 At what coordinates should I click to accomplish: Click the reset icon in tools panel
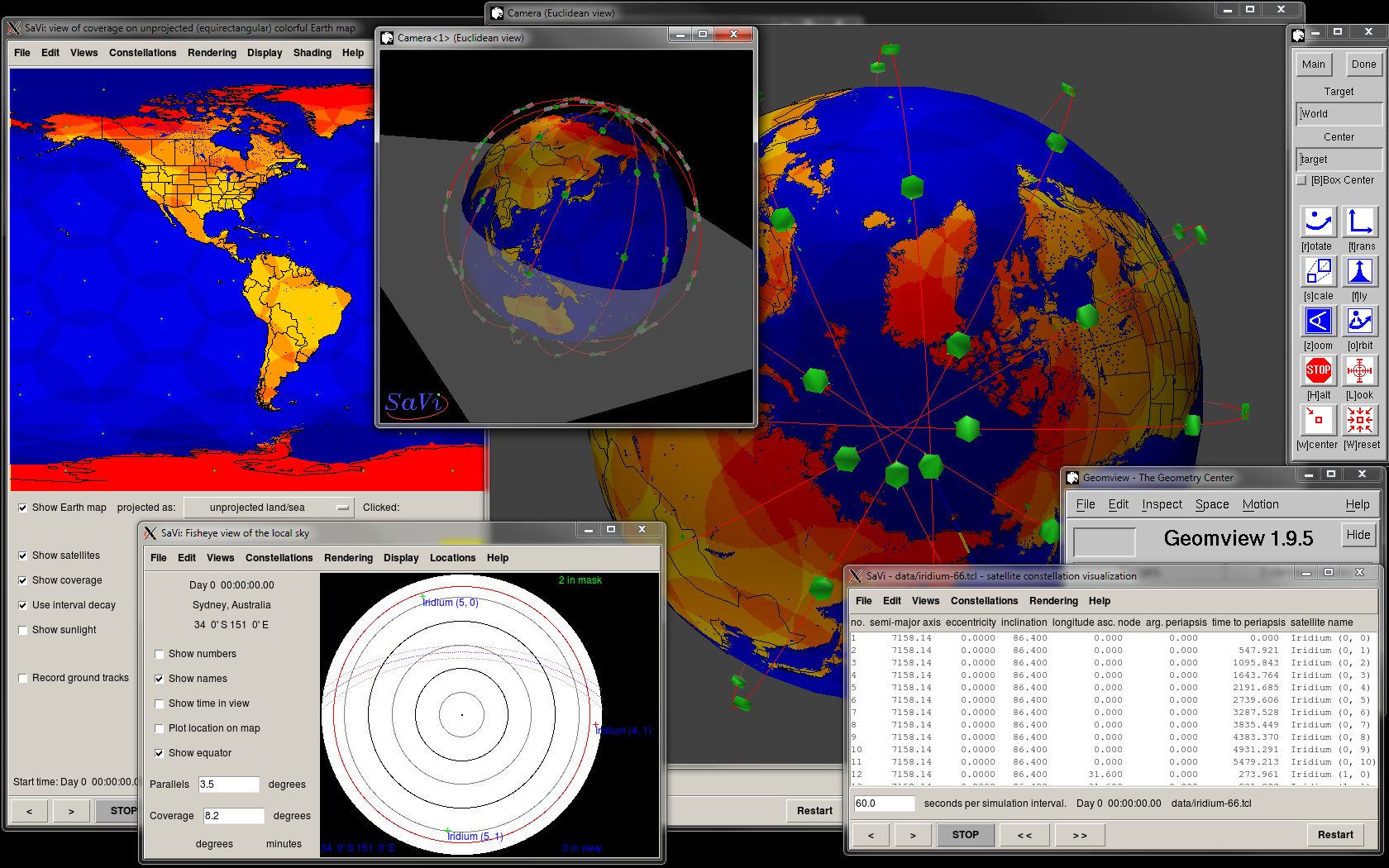[1360, 420]
